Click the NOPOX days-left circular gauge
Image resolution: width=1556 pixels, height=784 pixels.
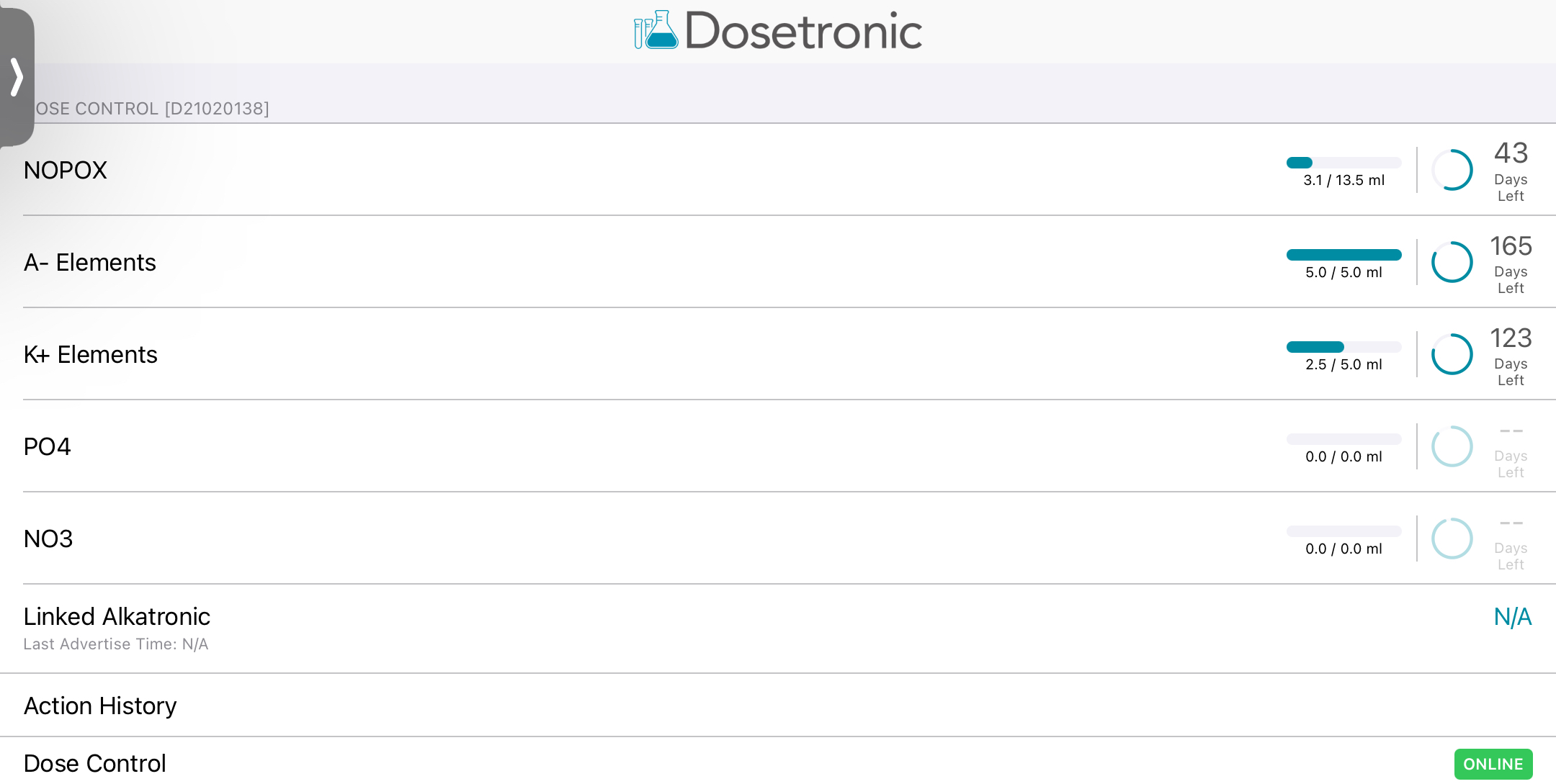(x=1452, y=170)
